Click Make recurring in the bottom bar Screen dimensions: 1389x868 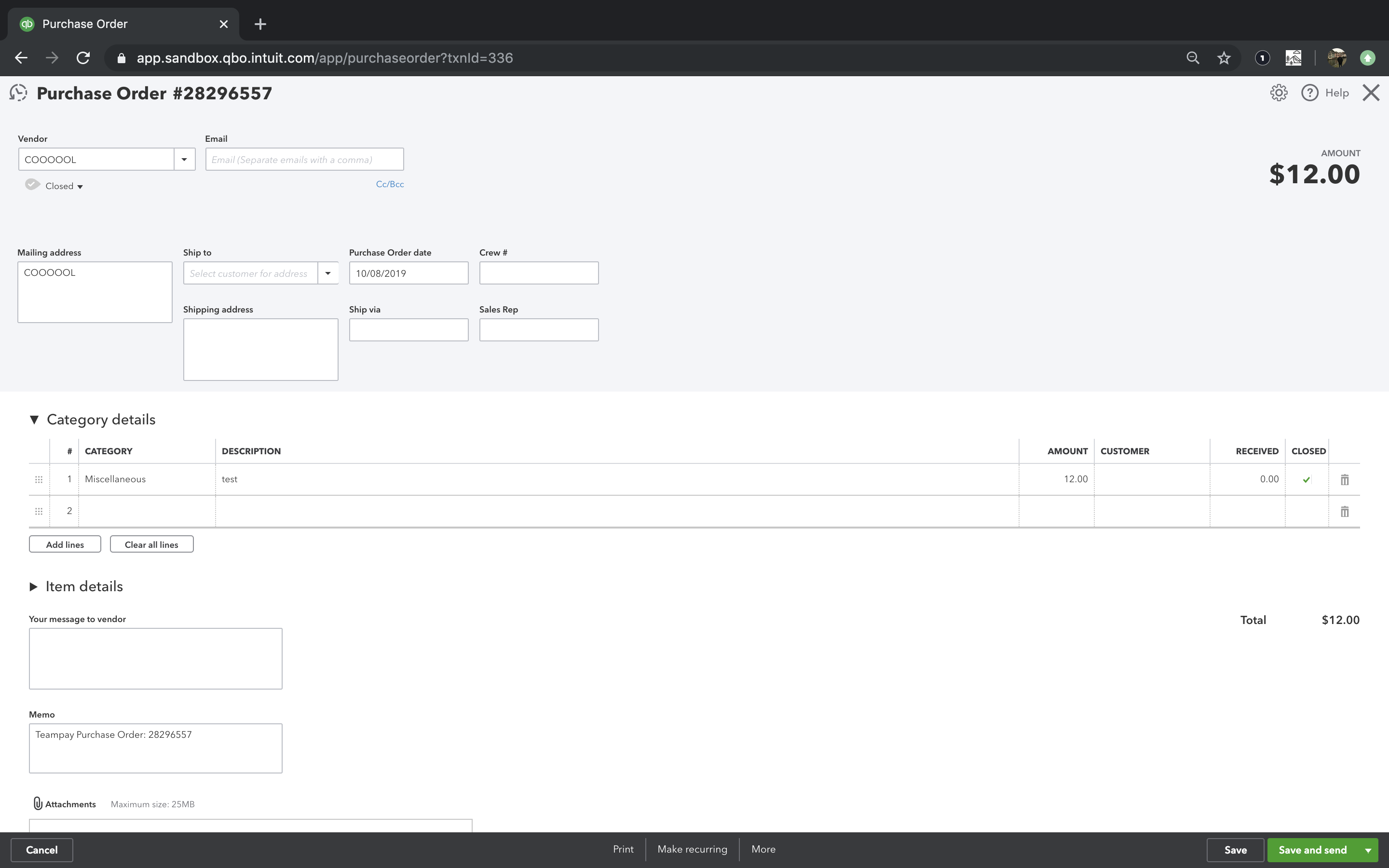coord(692,849)
